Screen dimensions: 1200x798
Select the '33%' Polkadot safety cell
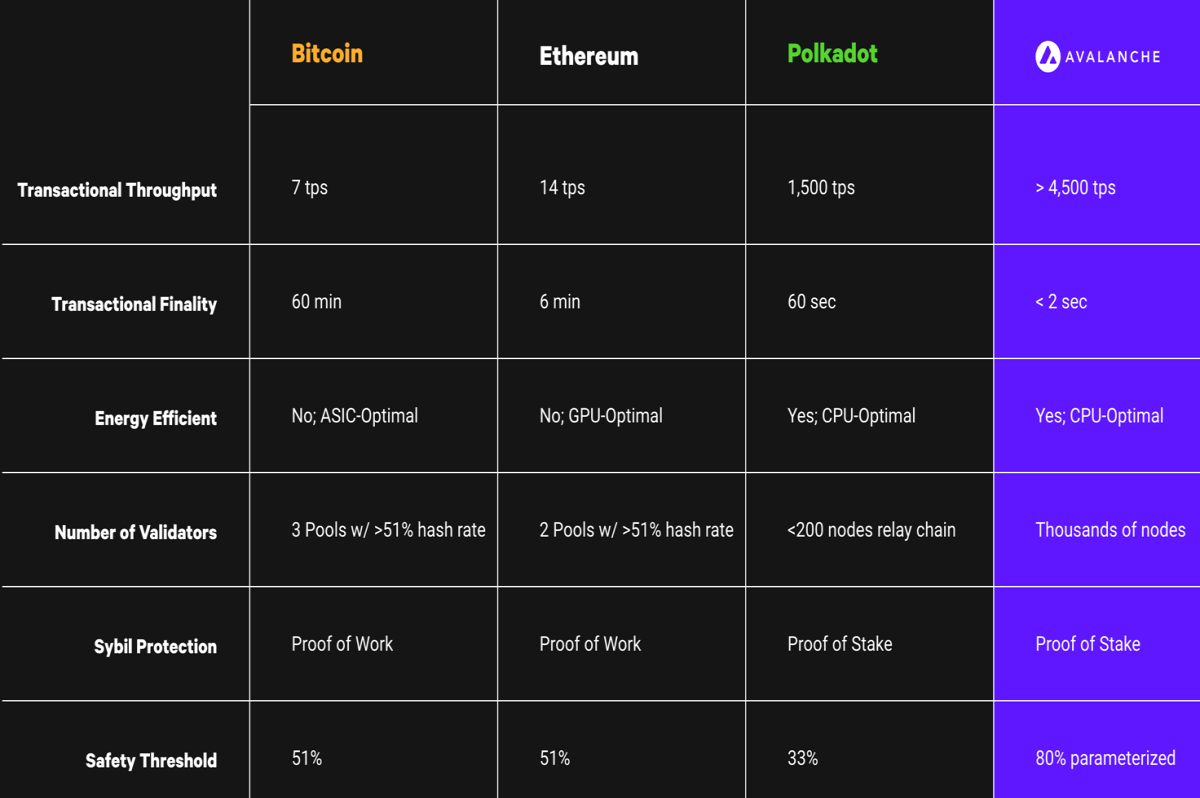coord(802,758)
